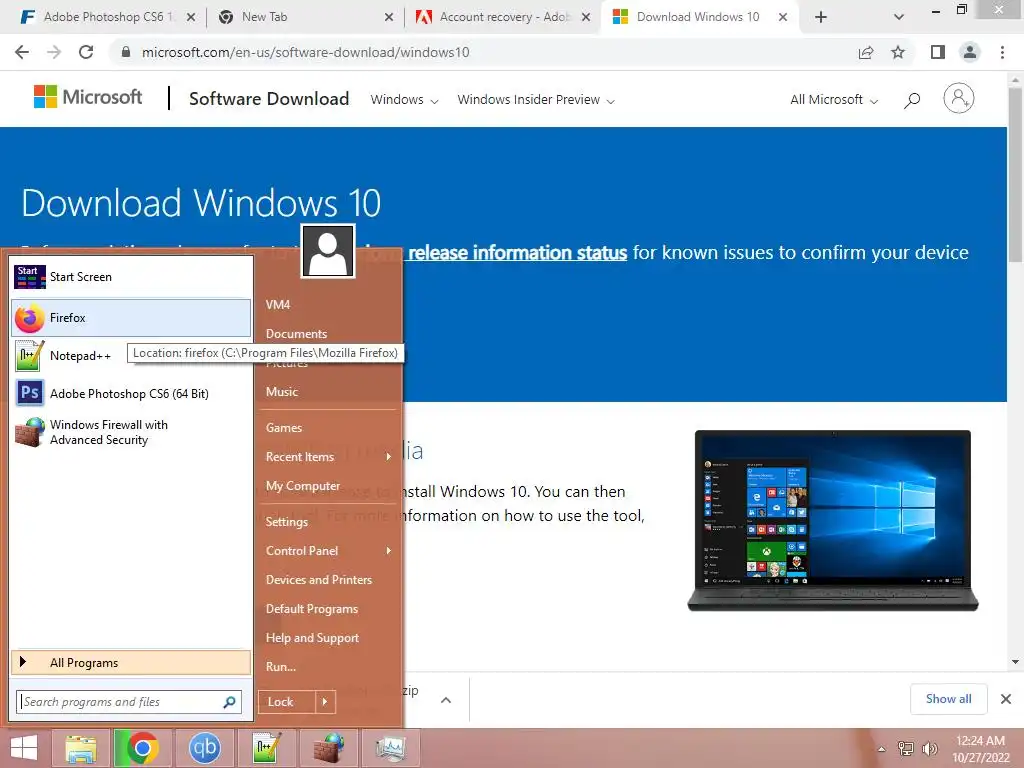This screenshot has height=768, width=1024.
Task: Click Show all downloads button
Action: pos(948,699)
